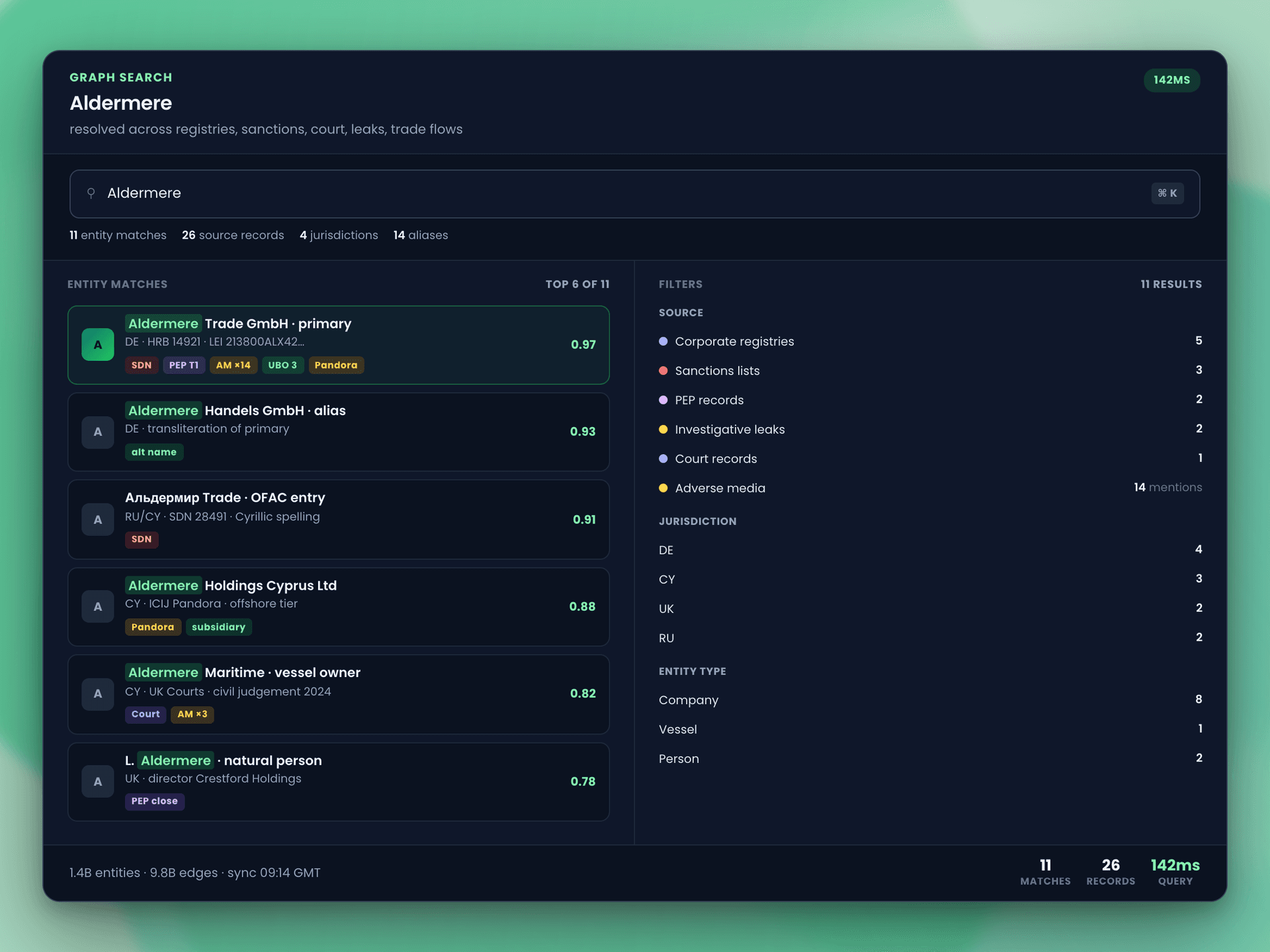Click 11 RESULTS filters header count
The width and height of the screenshot is (1270, 952).
[1171, 284]
